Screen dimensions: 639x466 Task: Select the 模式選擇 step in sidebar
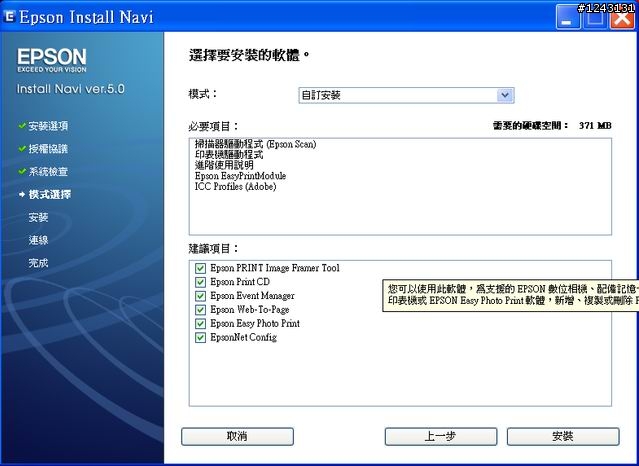tap(50, 194)
